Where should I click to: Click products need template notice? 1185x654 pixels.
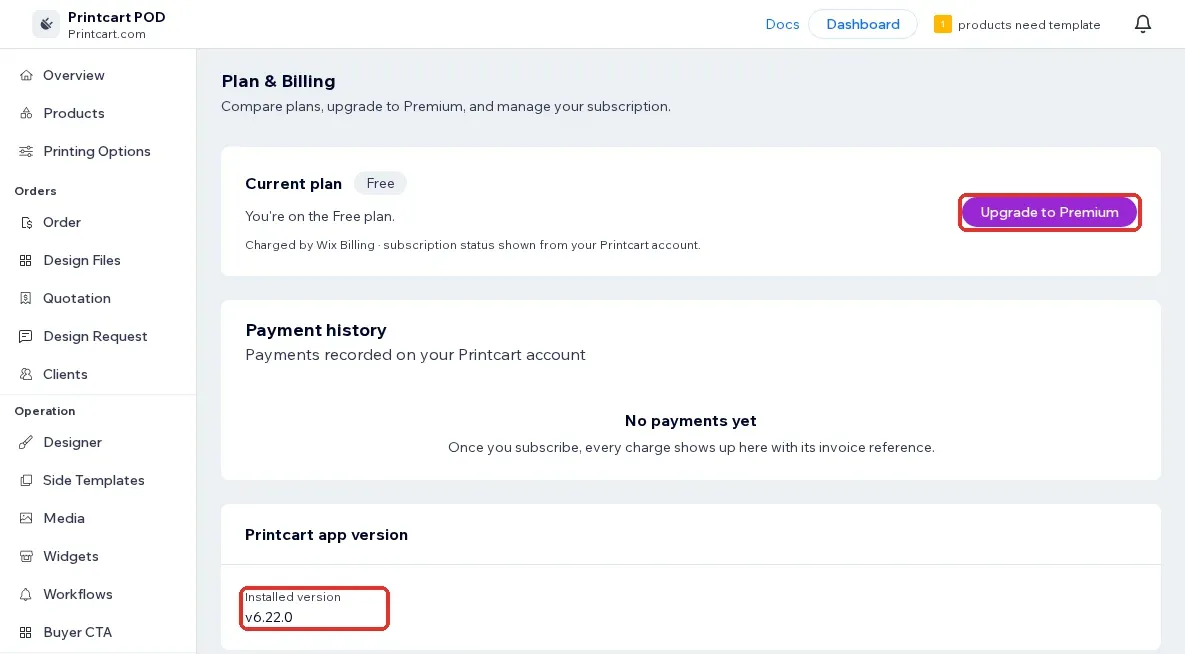[1029, 25]
